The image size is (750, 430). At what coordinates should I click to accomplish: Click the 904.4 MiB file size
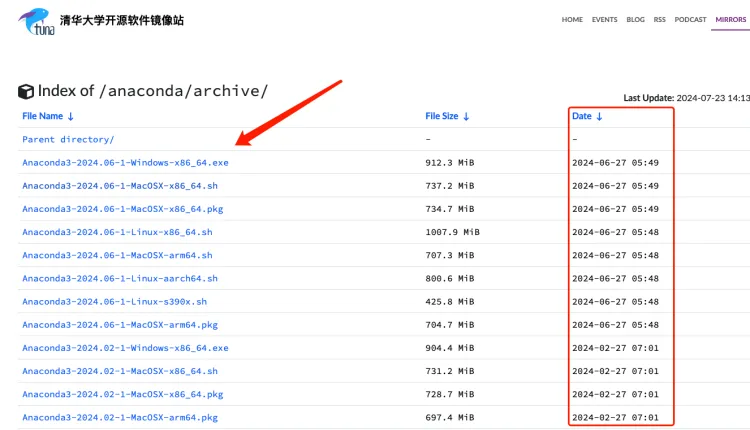[450, 348]
